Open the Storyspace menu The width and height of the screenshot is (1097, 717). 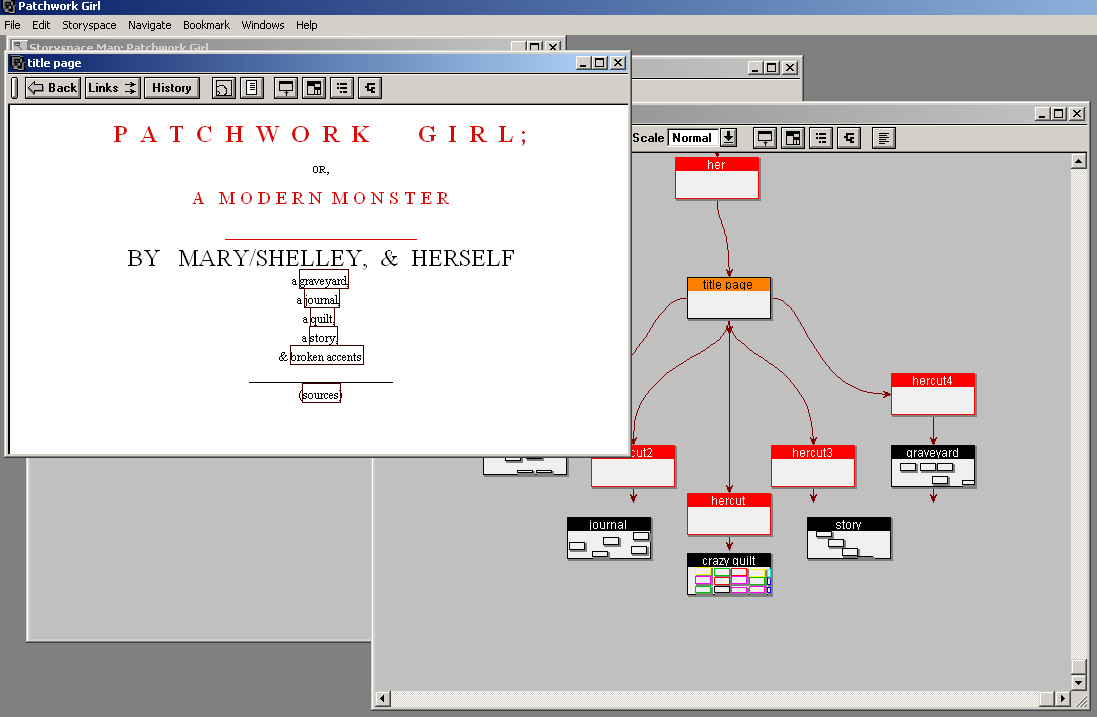pyautogui.click(x=89, y=25)
